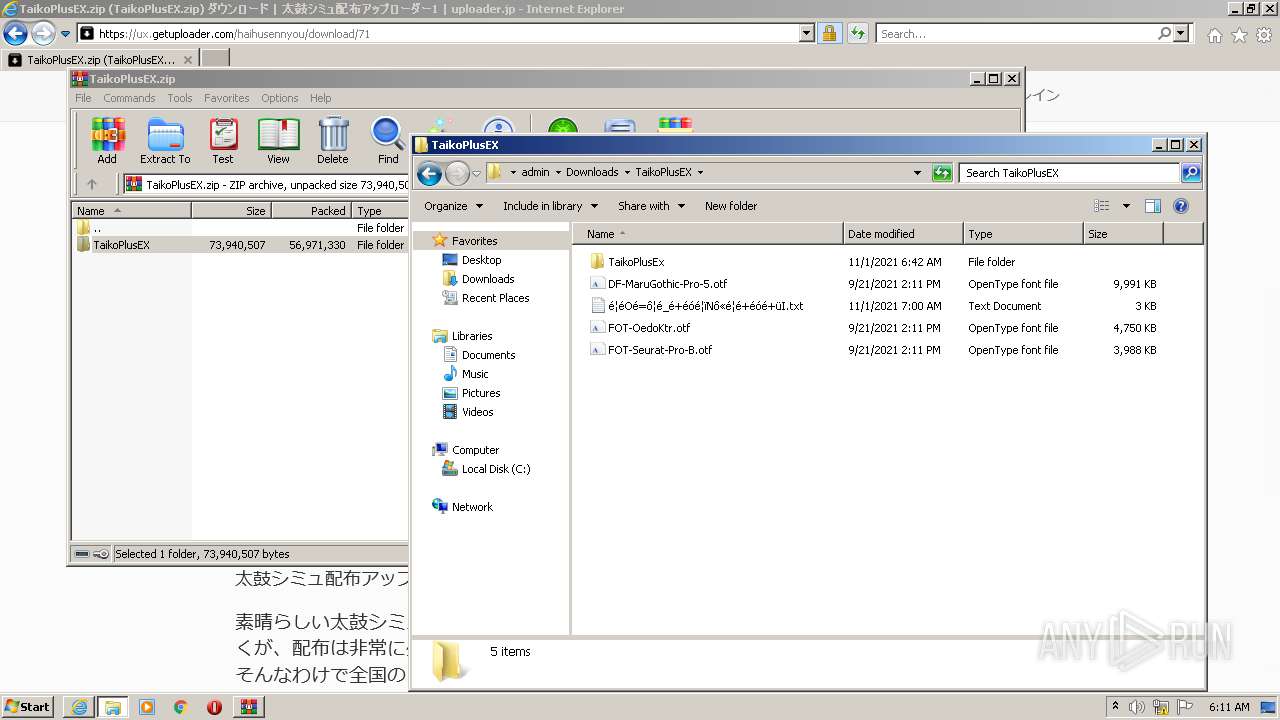Open IE search provider dropdown
This screenshot has width=1280, height=720.
[x=1181, y=33]
